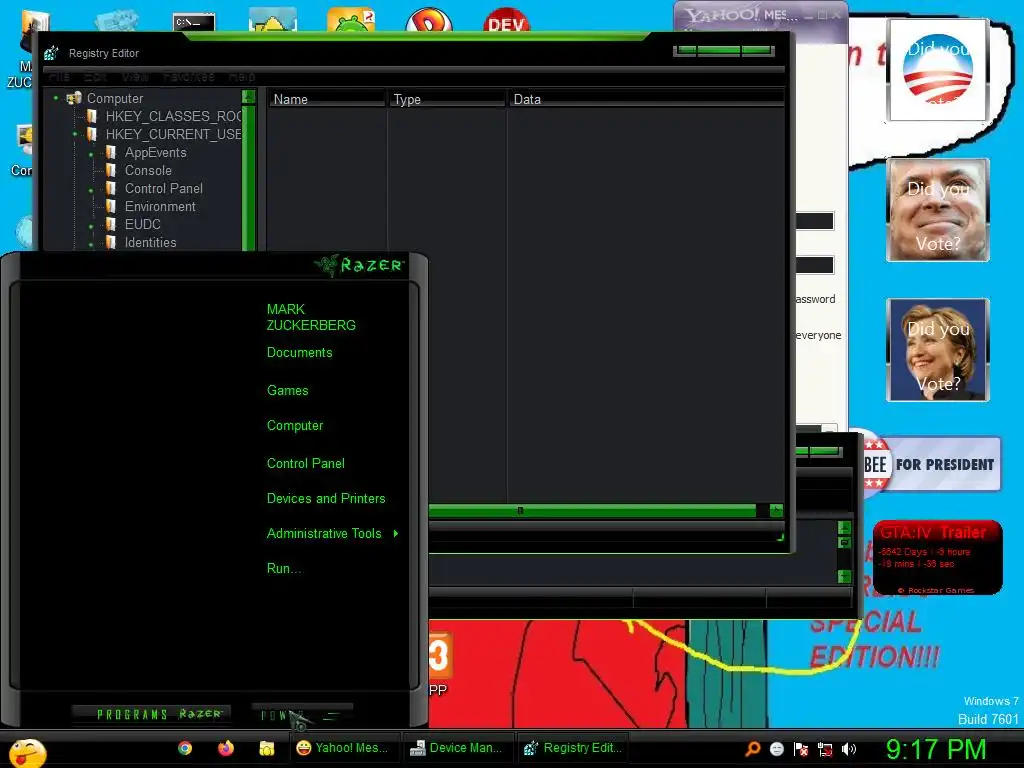Sort by the Type column header

(x=447, y=99)
